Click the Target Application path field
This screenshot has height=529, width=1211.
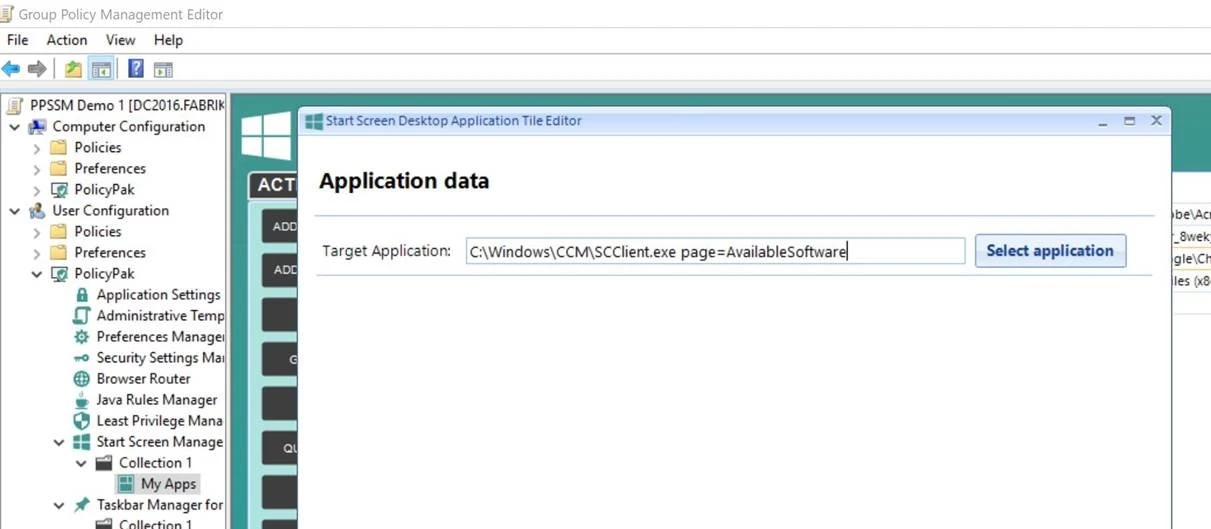(715, 252)
